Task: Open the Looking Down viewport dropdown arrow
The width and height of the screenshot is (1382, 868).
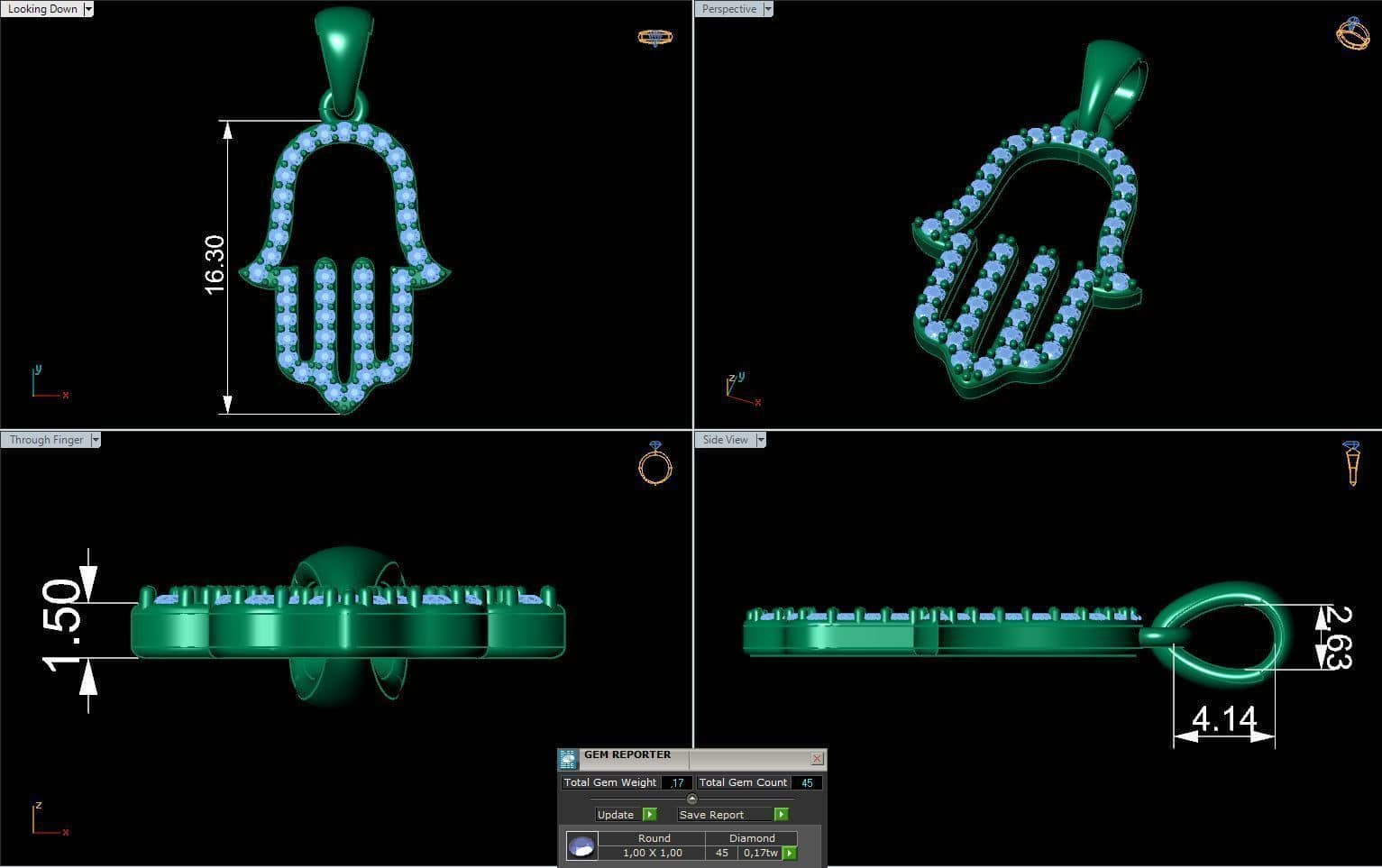Action: pos(88,9)
